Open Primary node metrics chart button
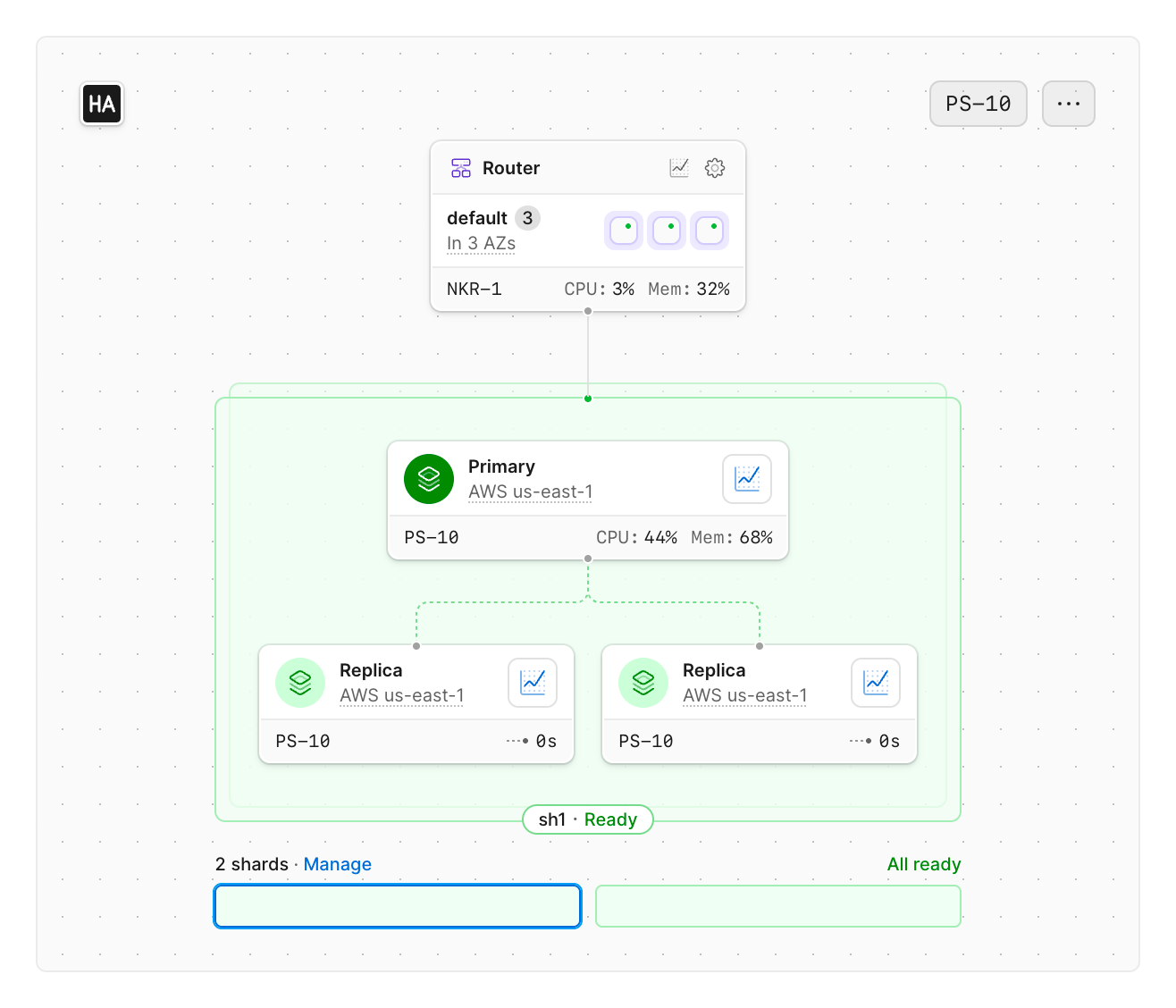This screenshot has height=1008, width=1176. pos(747,479)
